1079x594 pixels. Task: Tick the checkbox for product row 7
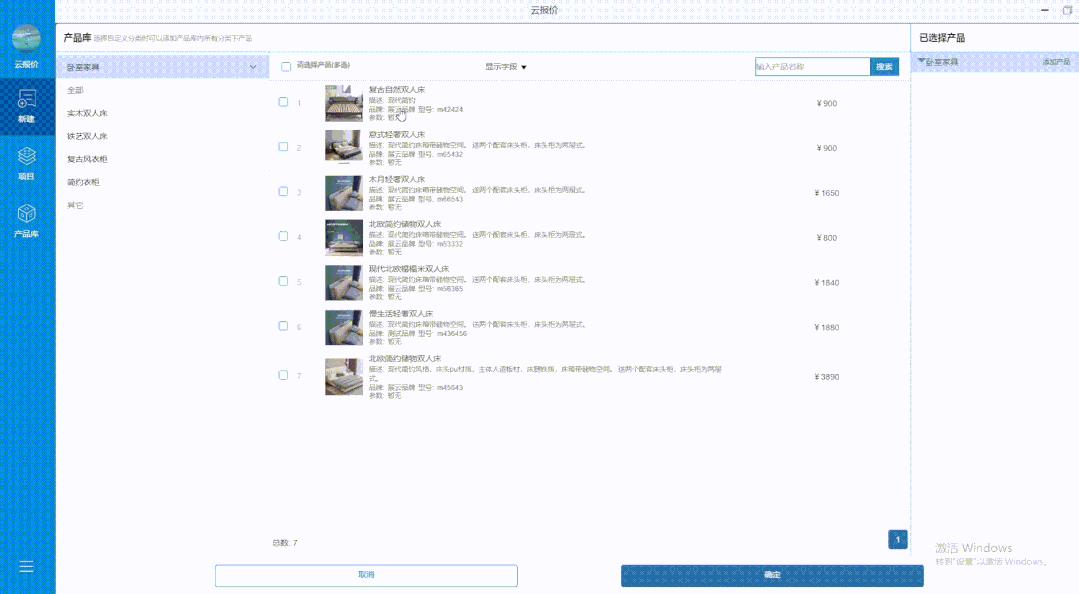point(283,375)
